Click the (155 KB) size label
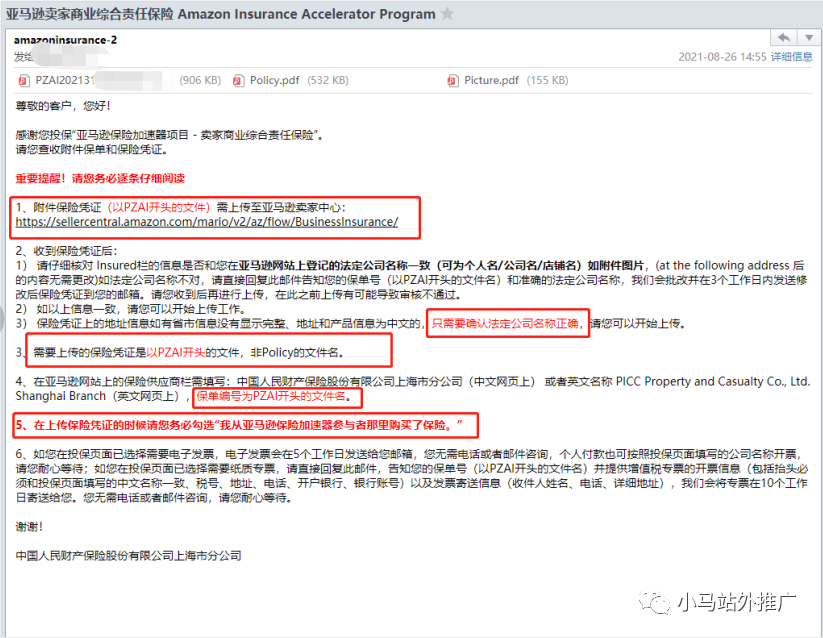The width and height of the screenshot is (823, 638). [x=547, y=80]
